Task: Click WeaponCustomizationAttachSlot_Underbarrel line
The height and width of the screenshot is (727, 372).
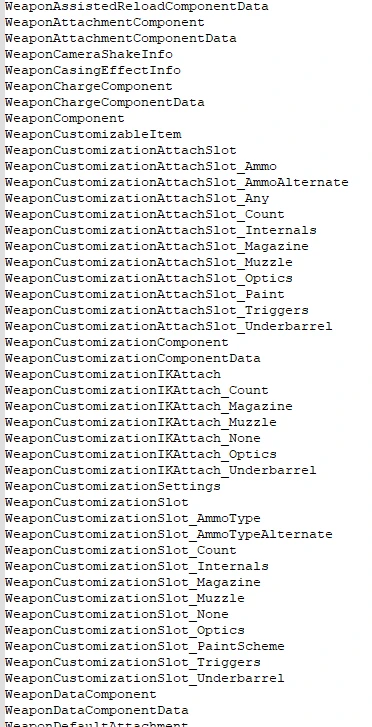Action: click(x=168, y=326)
